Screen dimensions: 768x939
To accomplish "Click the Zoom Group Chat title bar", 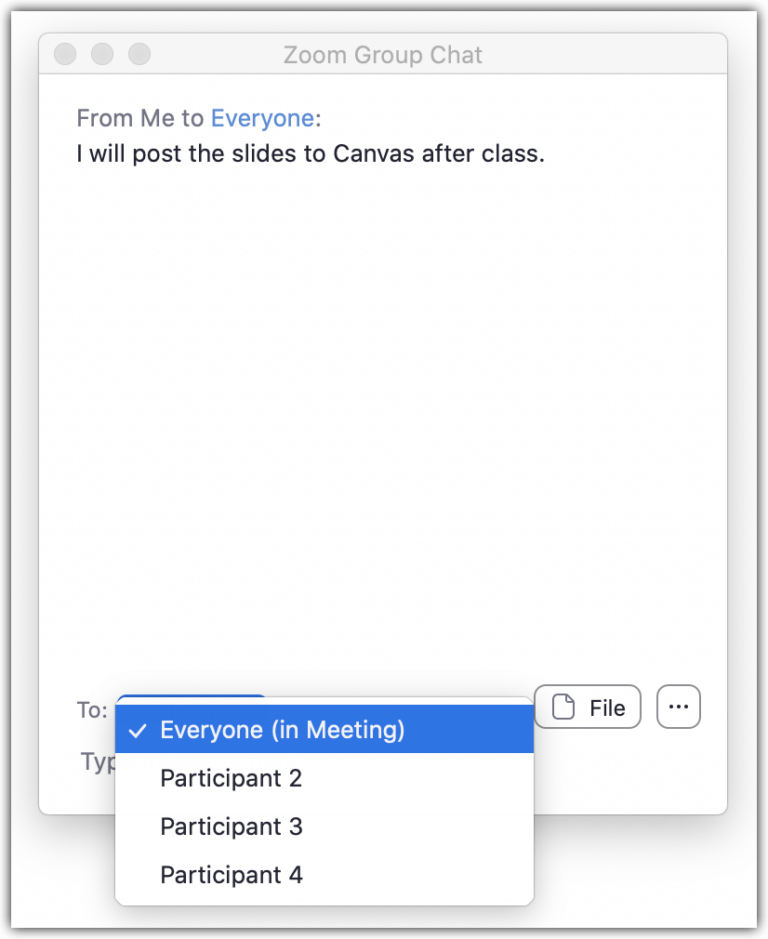I will point(384,55).
